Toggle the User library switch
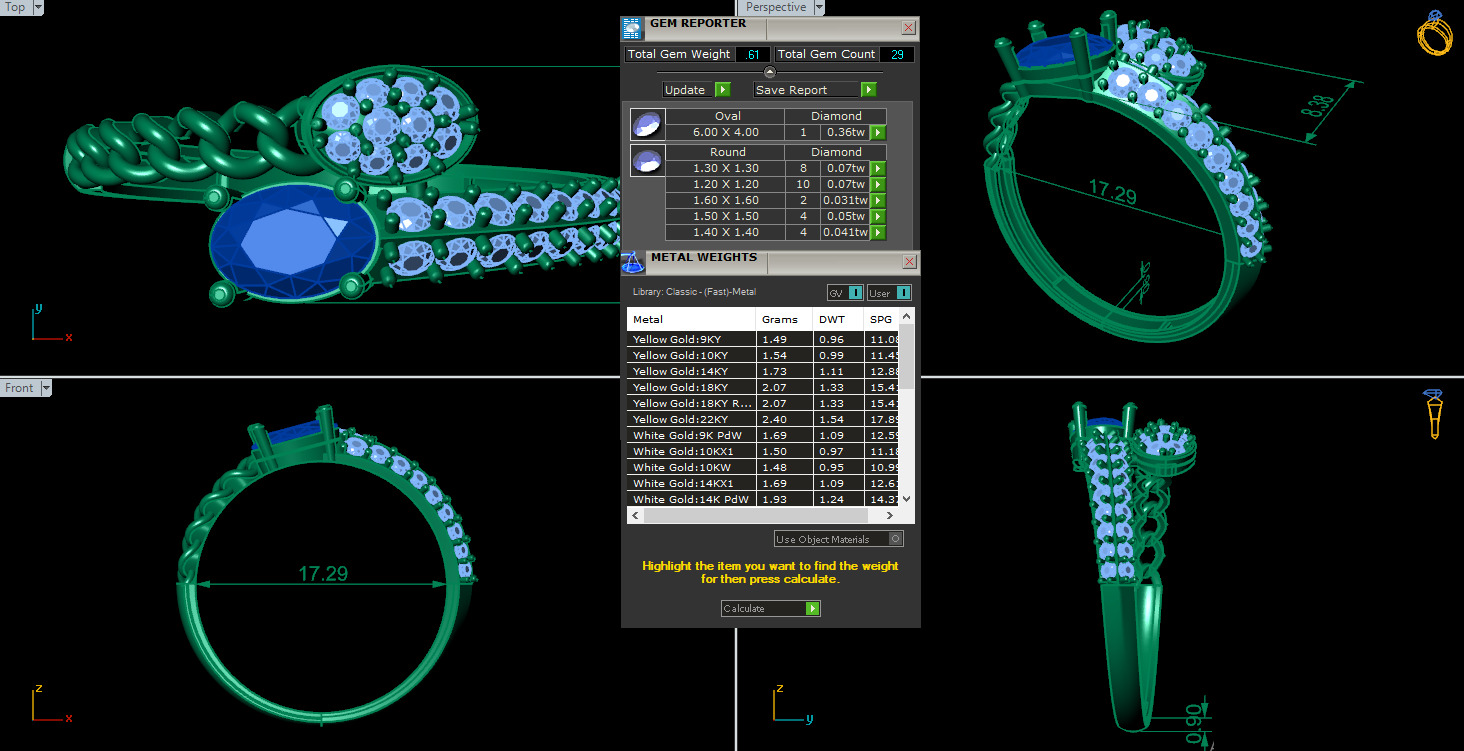 (889, 293)
